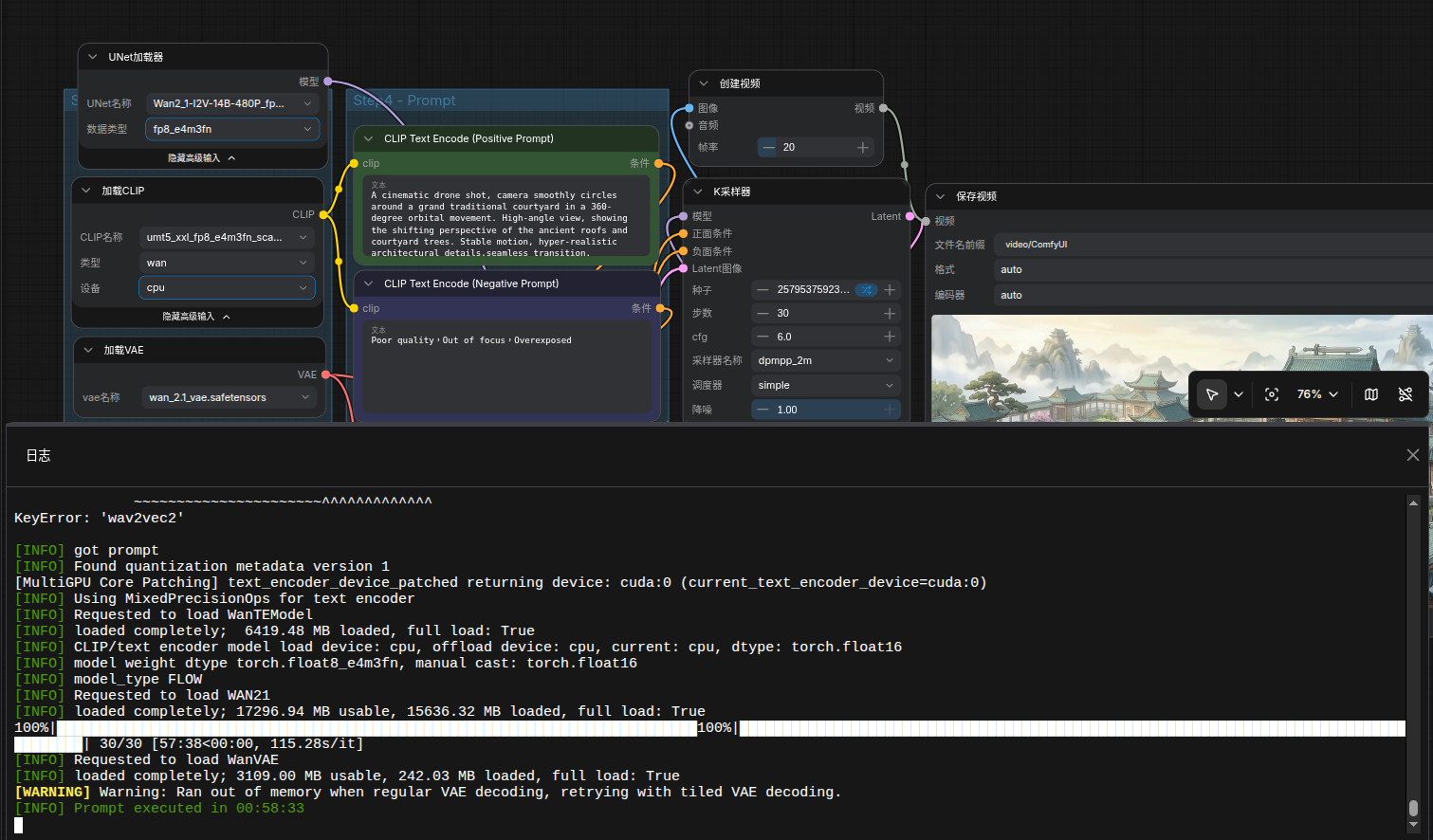This screenshot has width=1433, height=840.
Task: Collapse the K采样器 node
Action: point(698,192)
